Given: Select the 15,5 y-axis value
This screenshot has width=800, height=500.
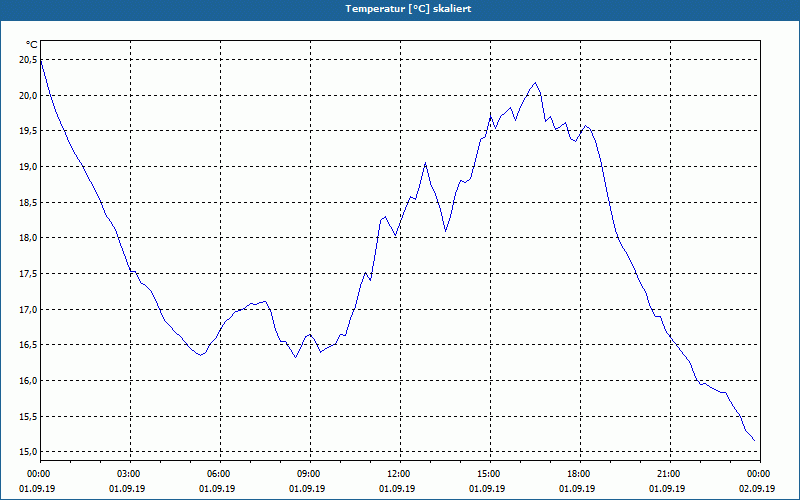Looking at the screenshot, I should 28,417.
